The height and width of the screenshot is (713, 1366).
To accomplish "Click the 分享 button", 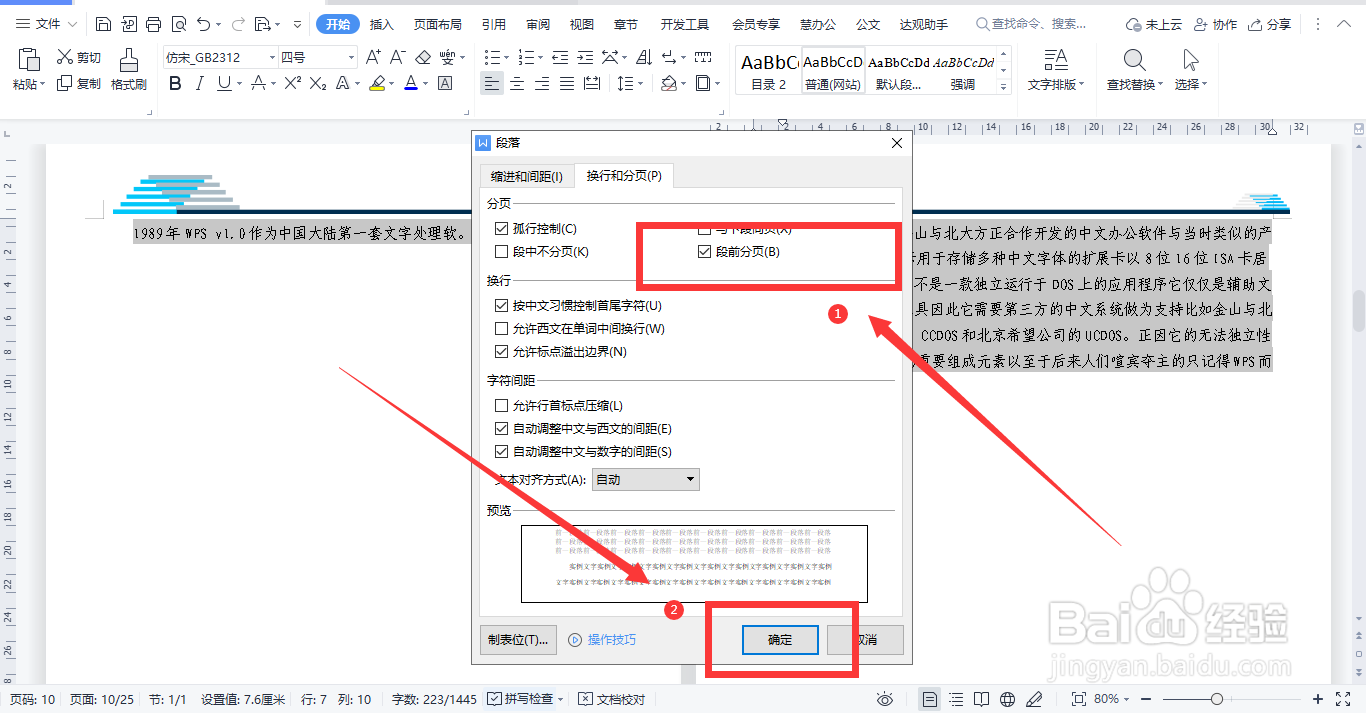I will pos(1270,24).
